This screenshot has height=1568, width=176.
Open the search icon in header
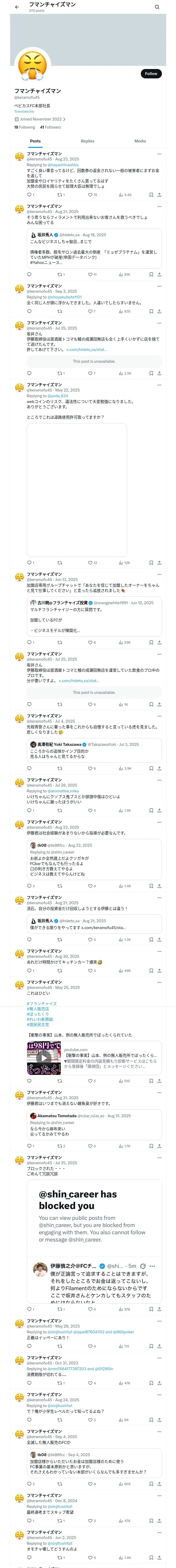157,7
